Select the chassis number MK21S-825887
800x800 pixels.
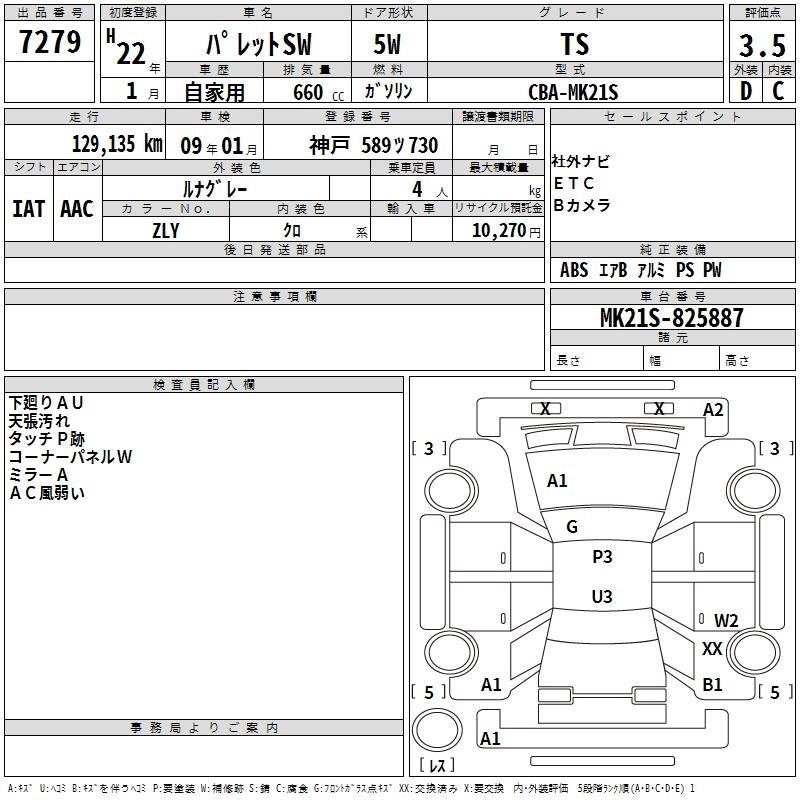(671, 318)
